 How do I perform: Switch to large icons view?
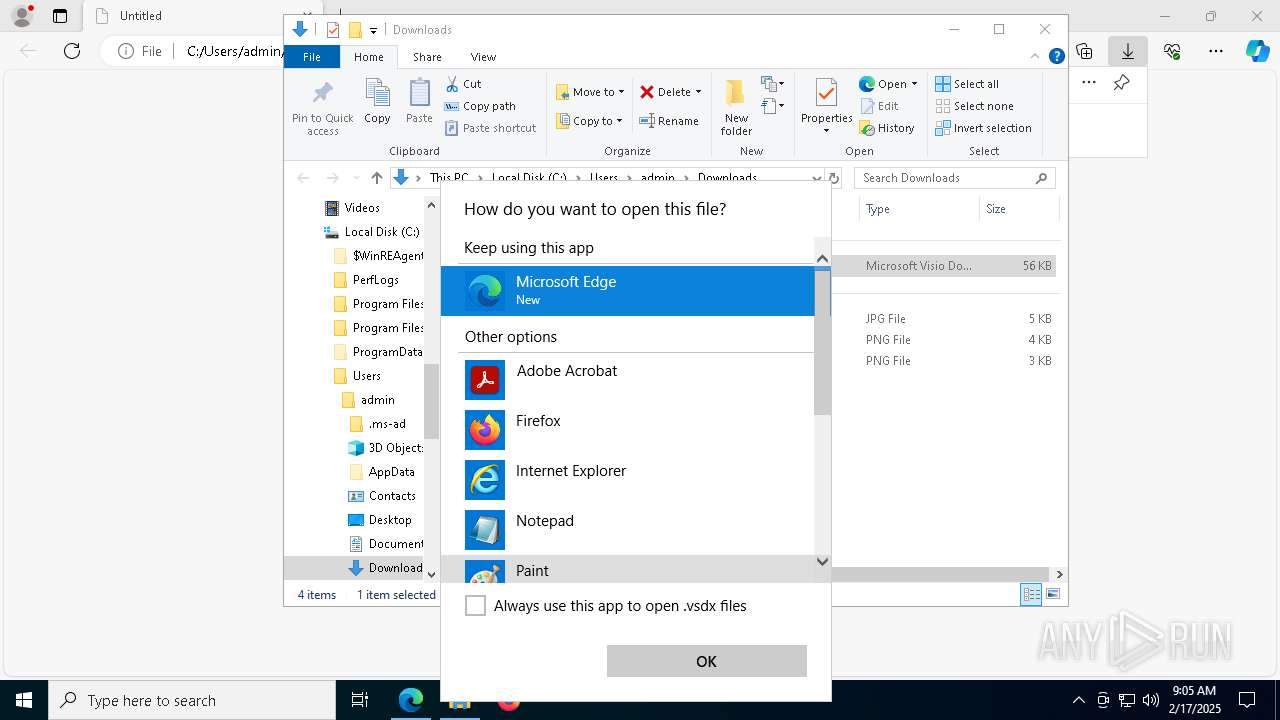[x=1052, y=594]
